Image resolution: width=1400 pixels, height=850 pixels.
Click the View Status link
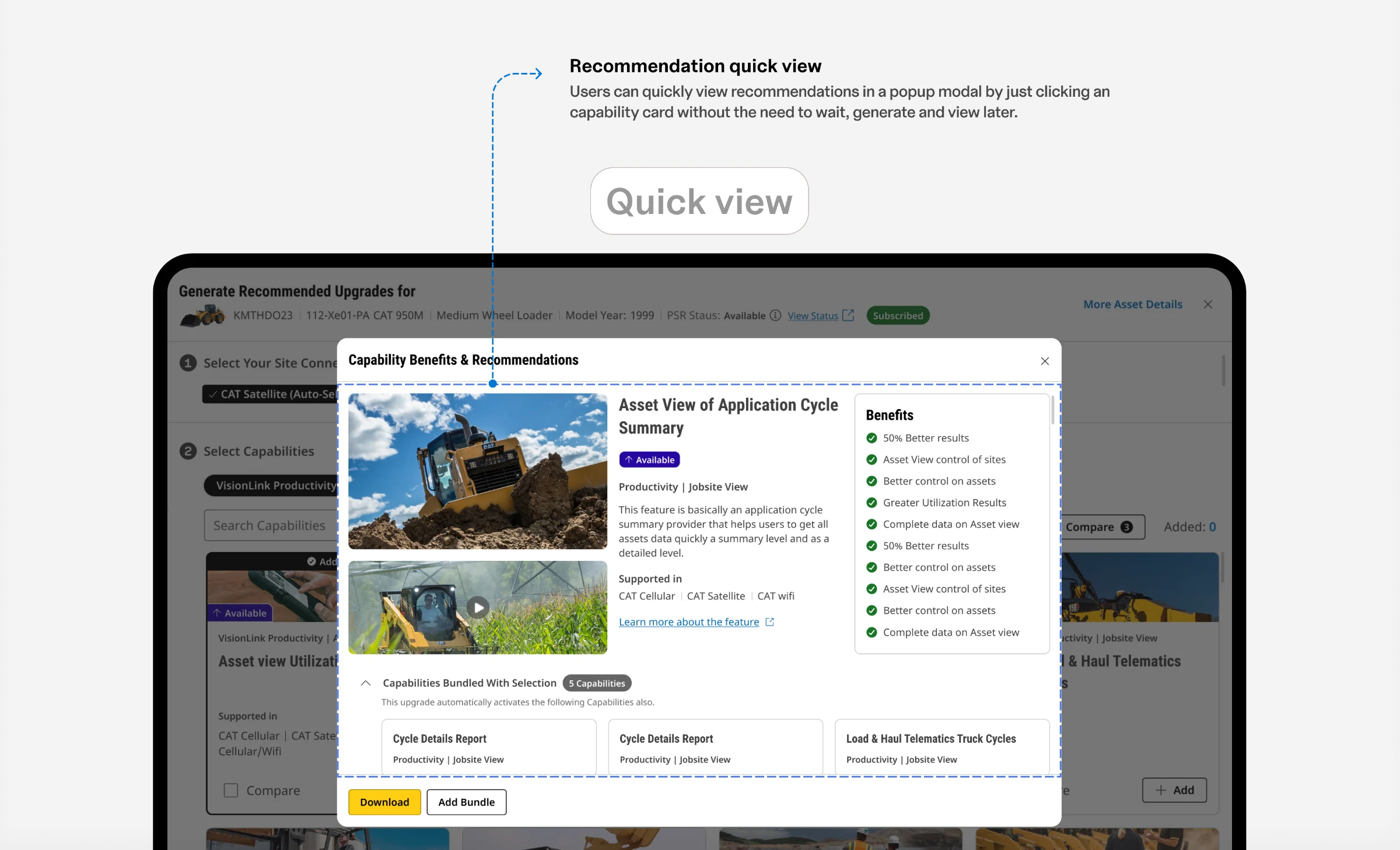pyautogui.click(x=813, y=315)
